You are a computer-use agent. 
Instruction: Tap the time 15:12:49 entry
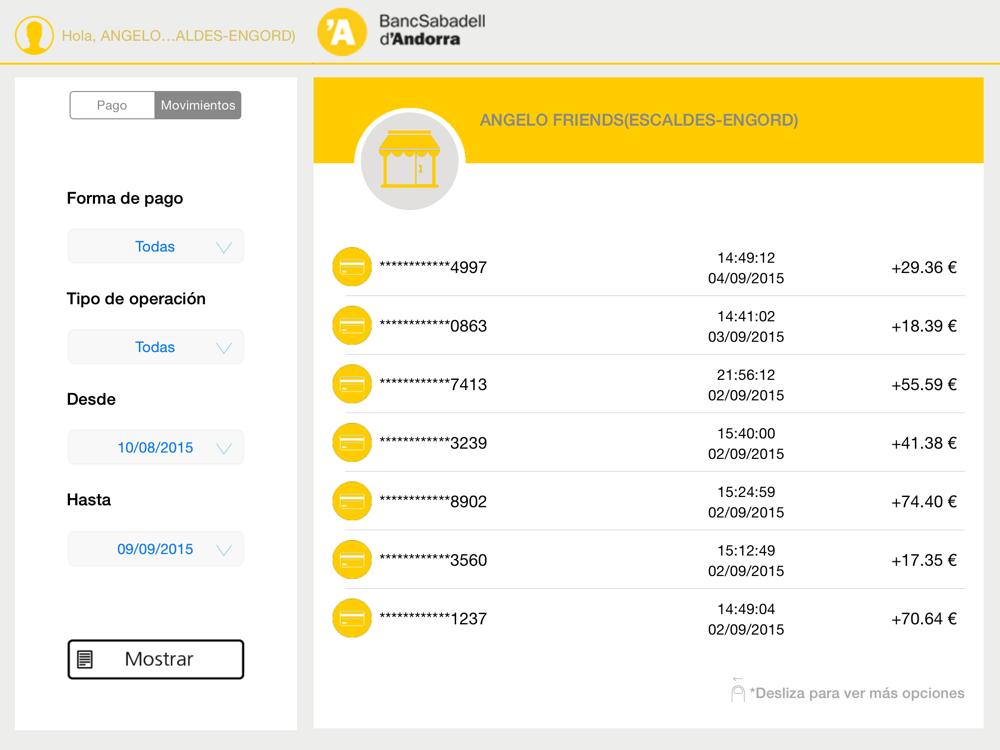746,550
